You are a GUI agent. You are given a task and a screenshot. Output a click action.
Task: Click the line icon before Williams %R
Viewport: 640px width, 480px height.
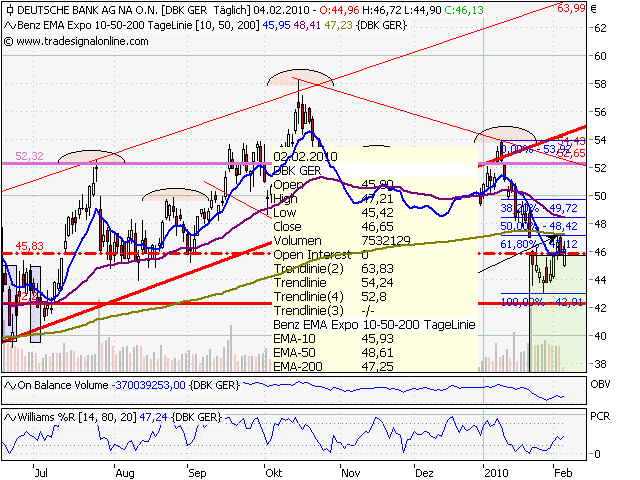click(10, 418)
